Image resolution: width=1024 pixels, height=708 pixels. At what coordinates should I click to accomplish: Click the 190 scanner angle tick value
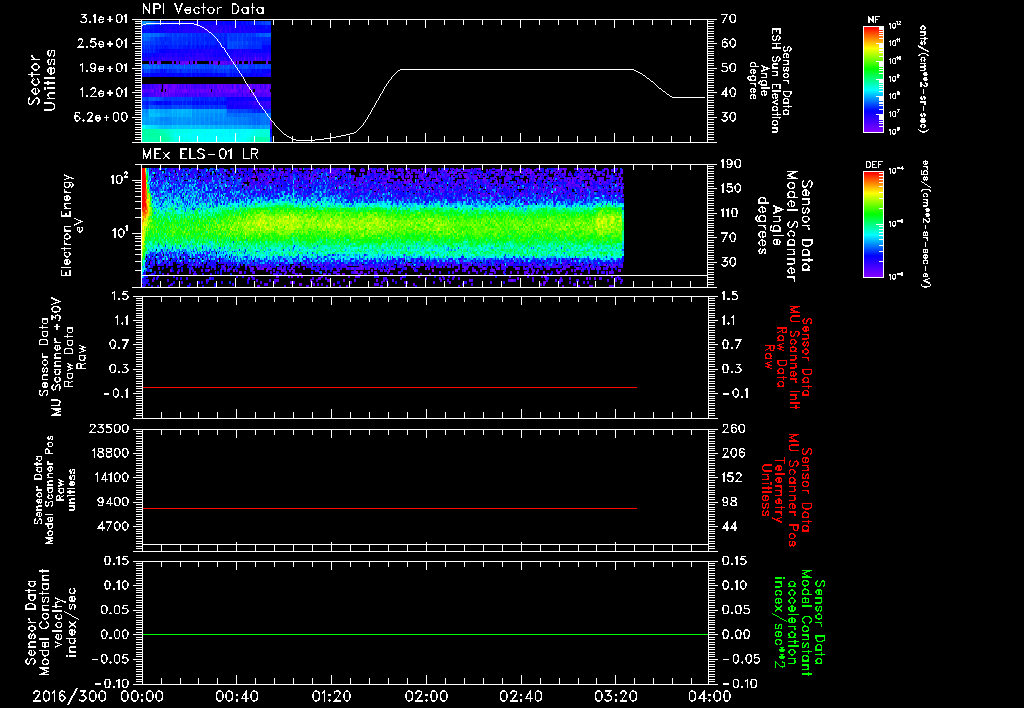coord(732,164)
